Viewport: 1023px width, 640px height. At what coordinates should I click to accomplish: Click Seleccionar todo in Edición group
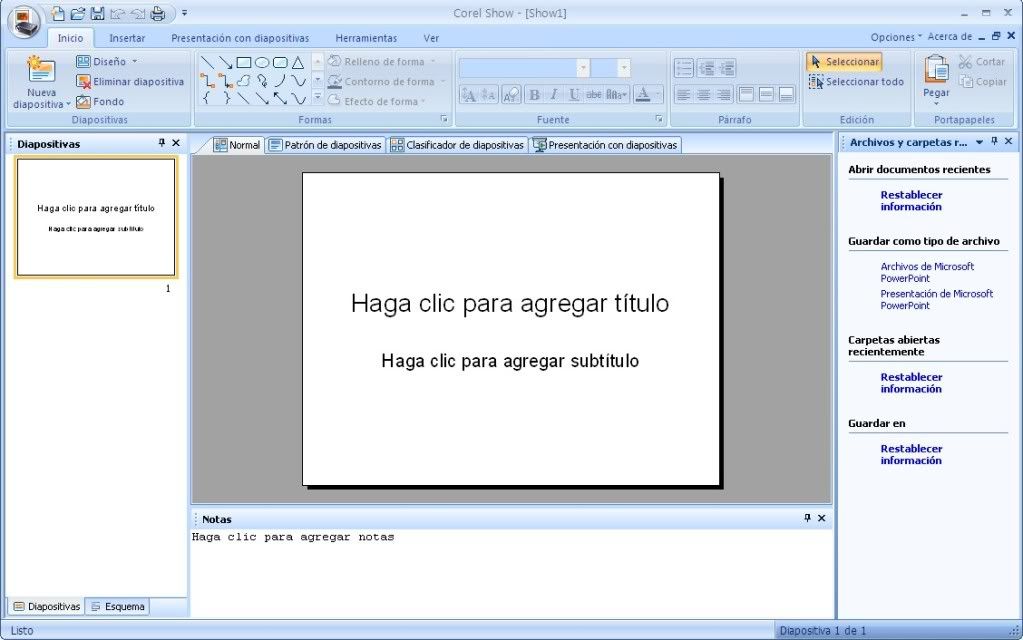pyautogui.click(x=856, y=82)
